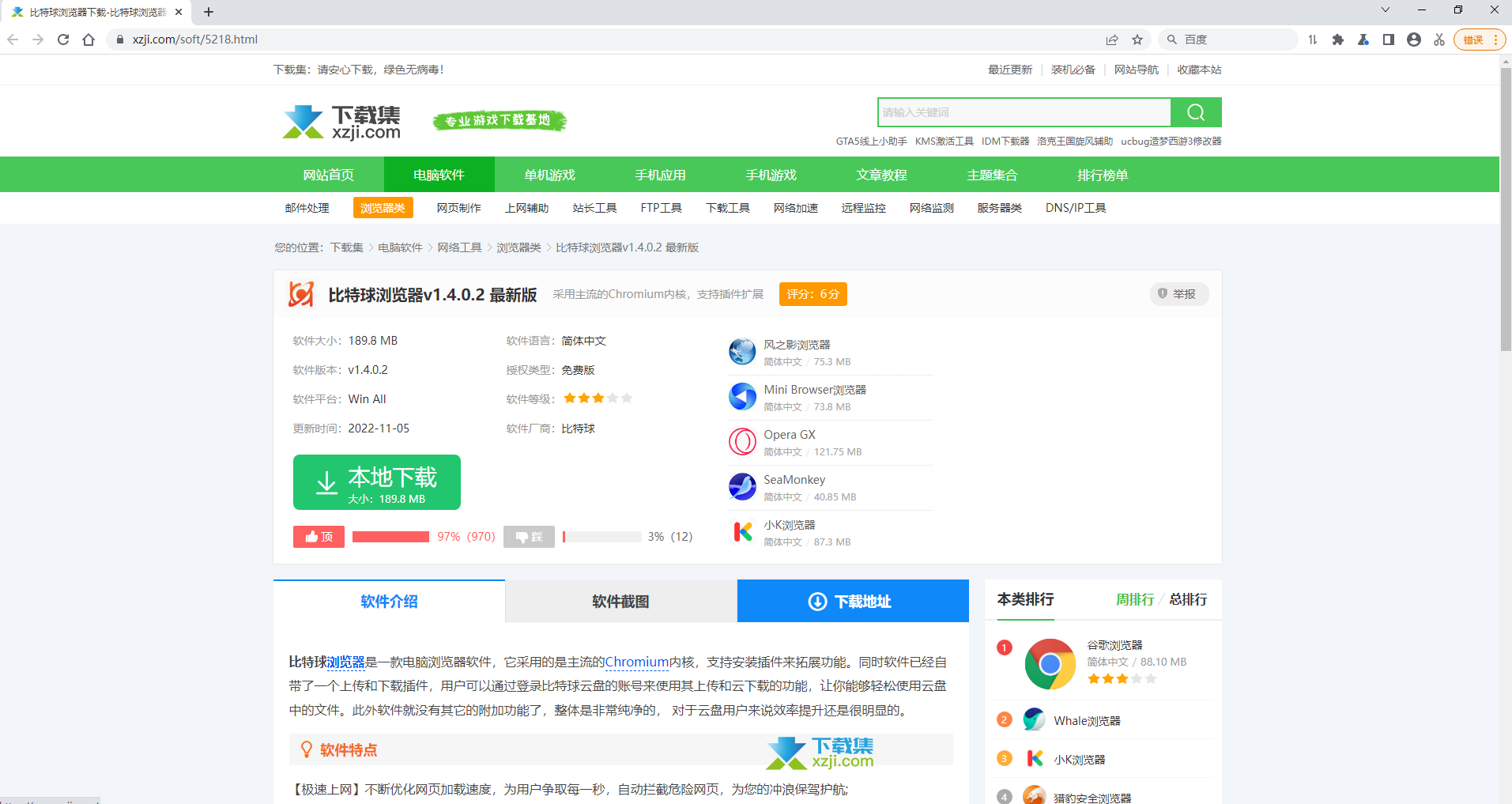Reload the page with the refresh icon
This screenshot has width=1512, height=804.
(63, 40)
